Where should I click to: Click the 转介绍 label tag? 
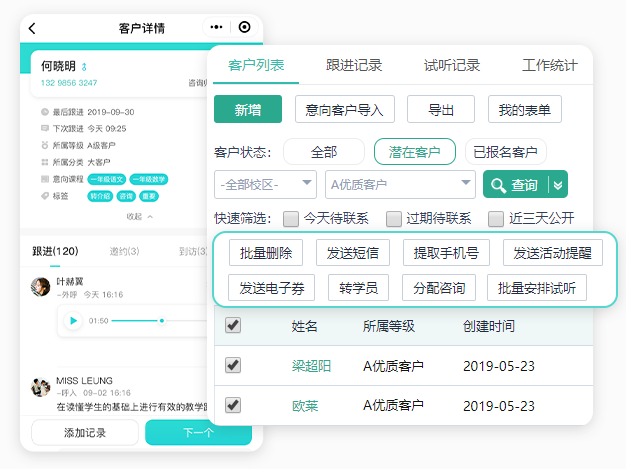click(100, 196)
